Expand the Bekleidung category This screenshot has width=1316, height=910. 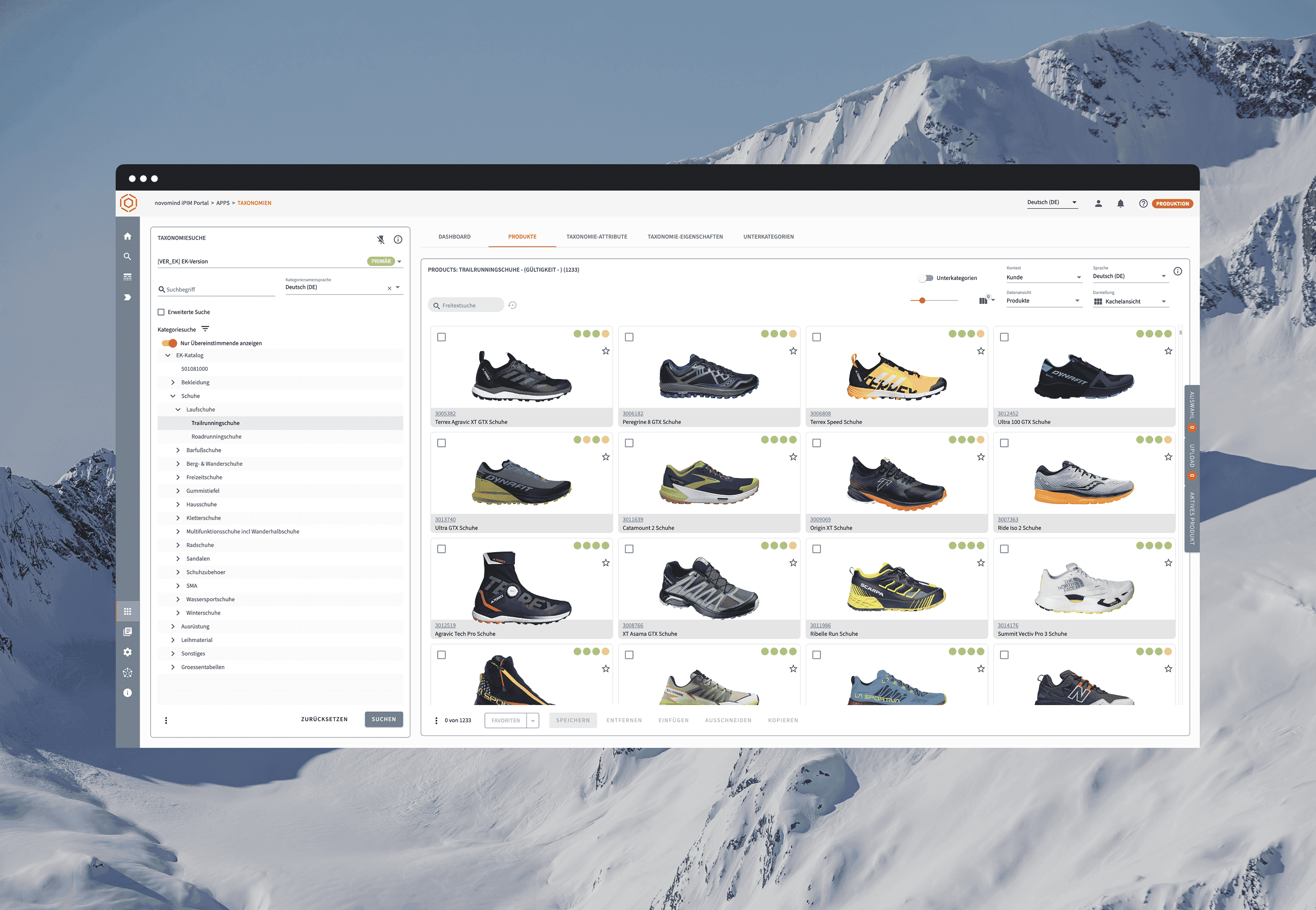[173, 383]
